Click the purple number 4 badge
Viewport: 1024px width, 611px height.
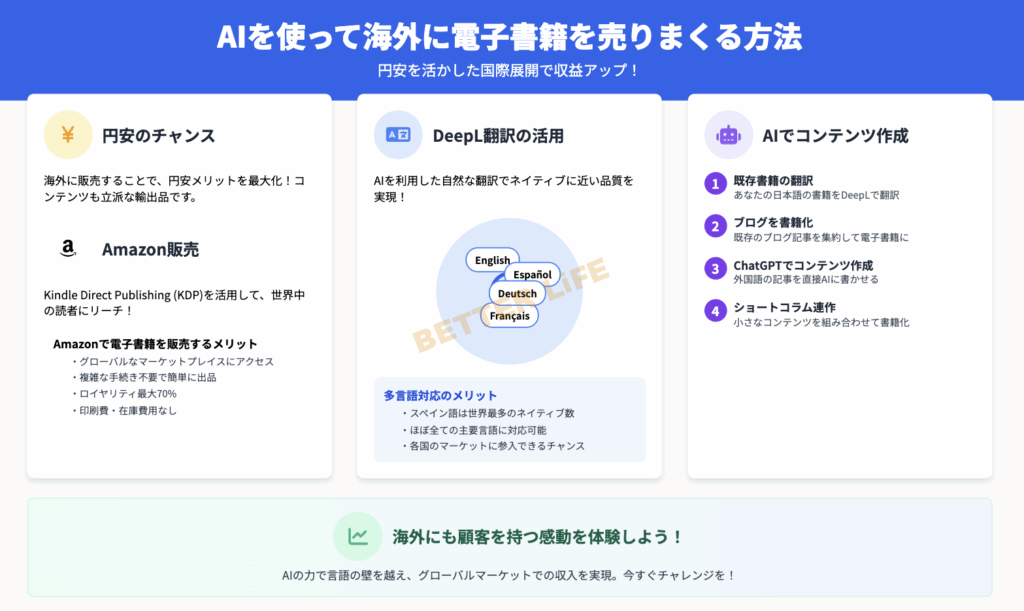[714, 310]
